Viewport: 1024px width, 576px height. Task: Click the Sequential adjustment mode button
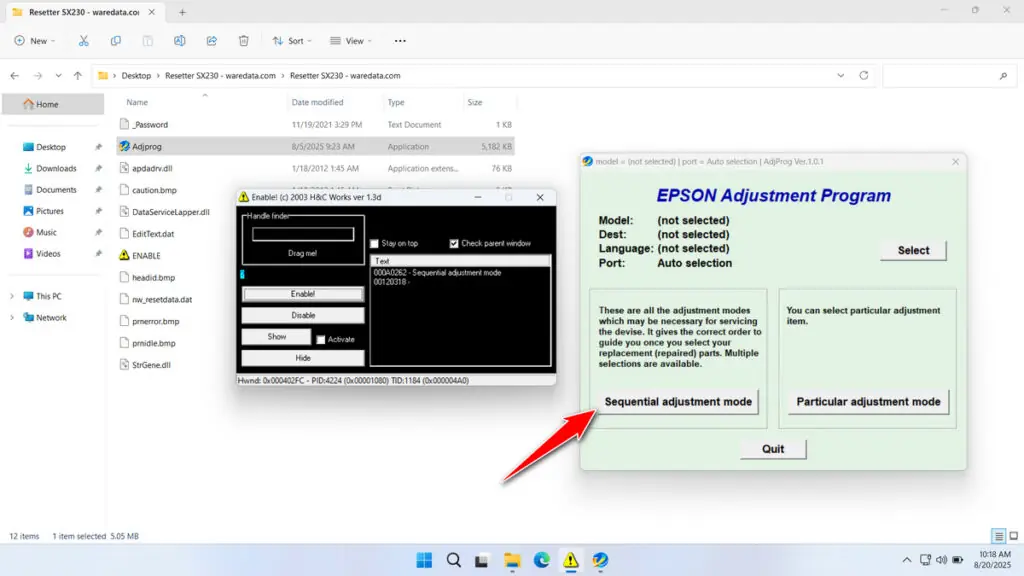[678, 402]
